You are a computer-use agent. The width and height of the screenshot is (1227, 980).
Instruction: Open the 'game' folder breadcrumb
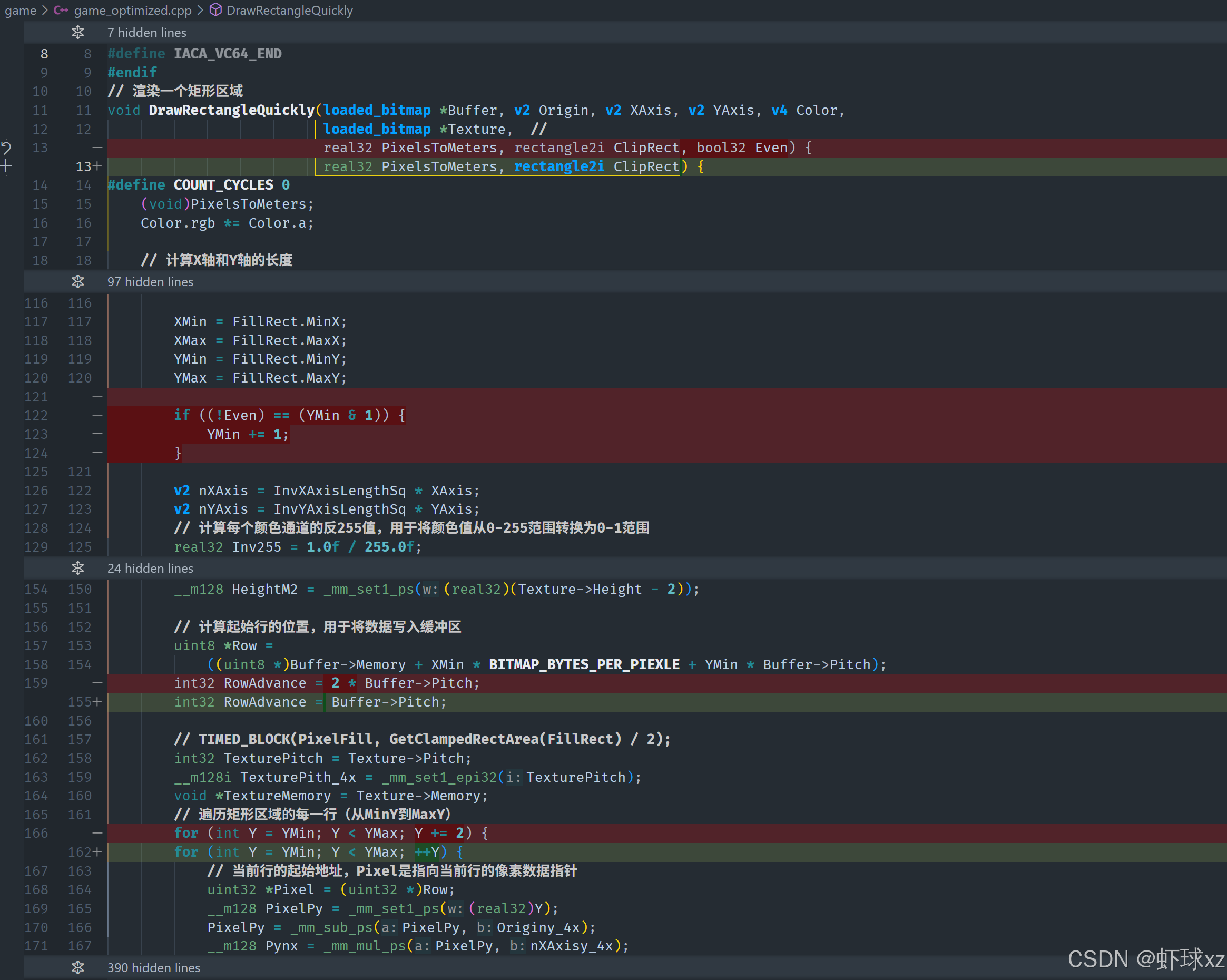pos(21,10)
